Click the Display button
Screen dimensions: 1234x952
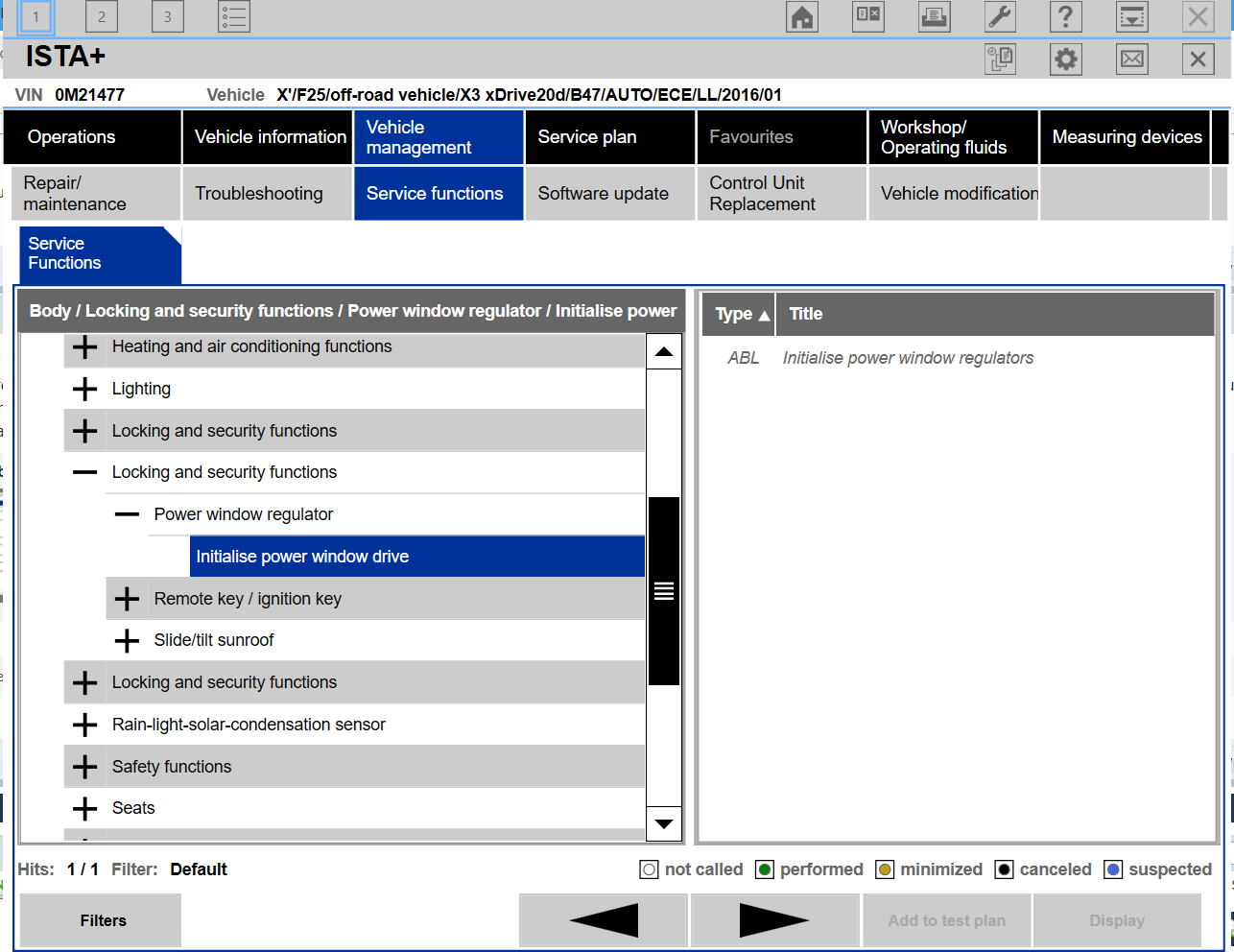(1117, 920)
